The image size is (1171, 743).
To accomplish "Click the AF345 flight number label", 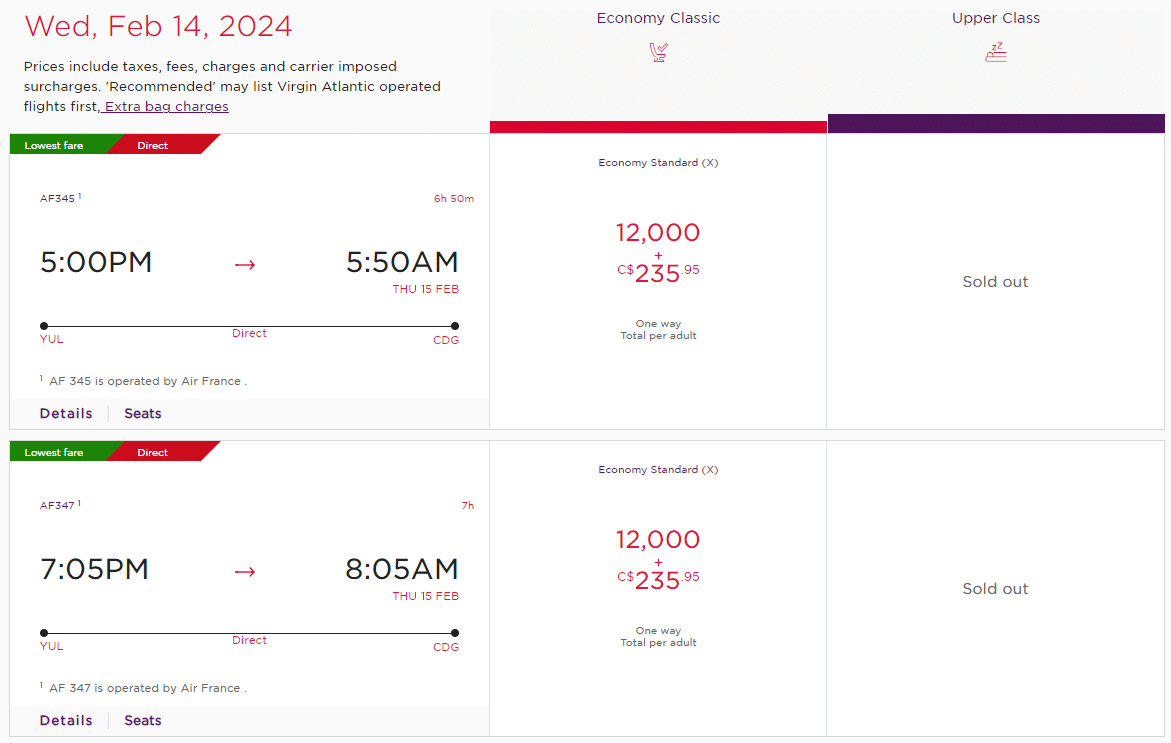I will tap(58, 198).
